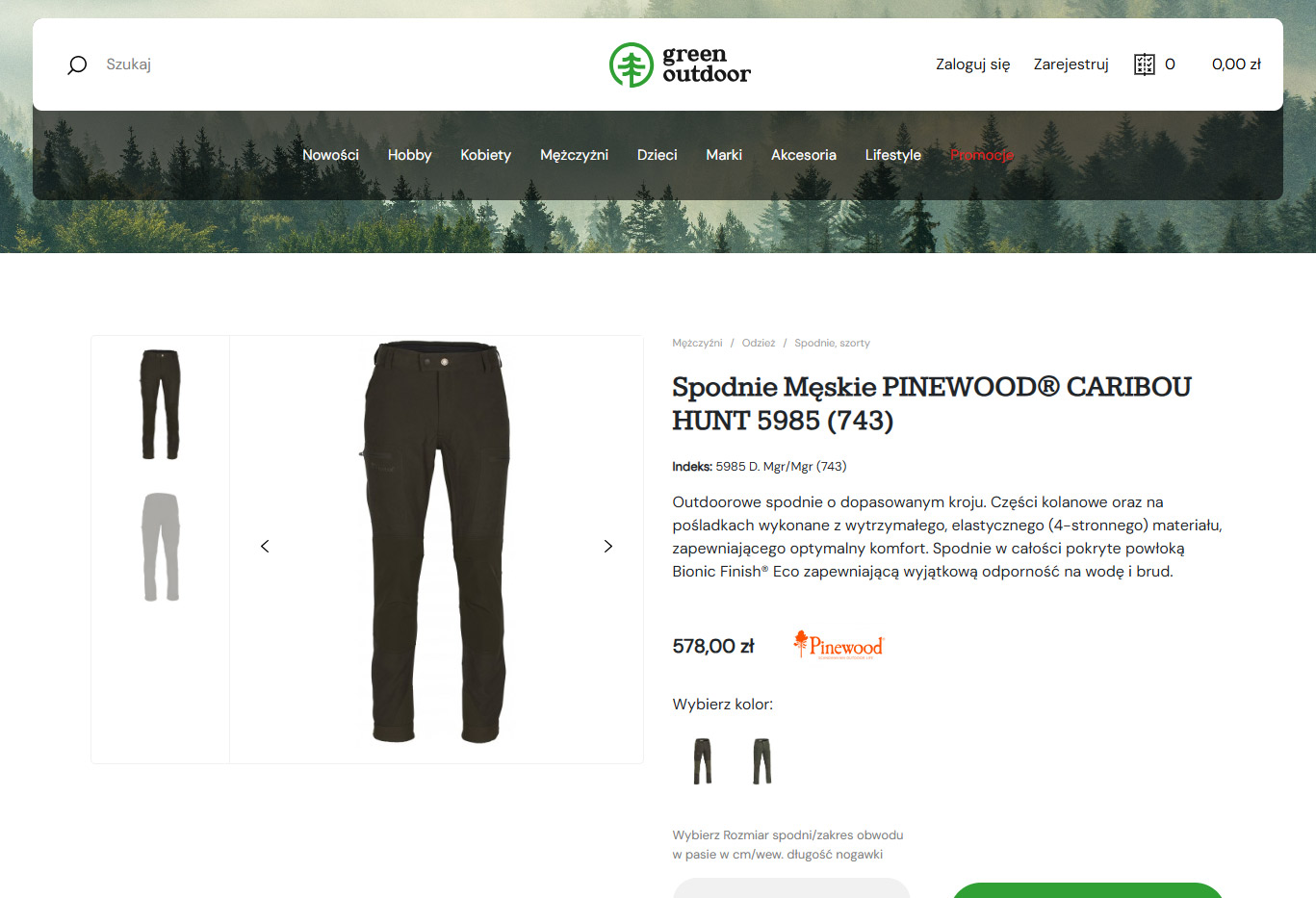Open the Akcesoria menu
This screenshot has width=1316, height=898.
(804, 155)
